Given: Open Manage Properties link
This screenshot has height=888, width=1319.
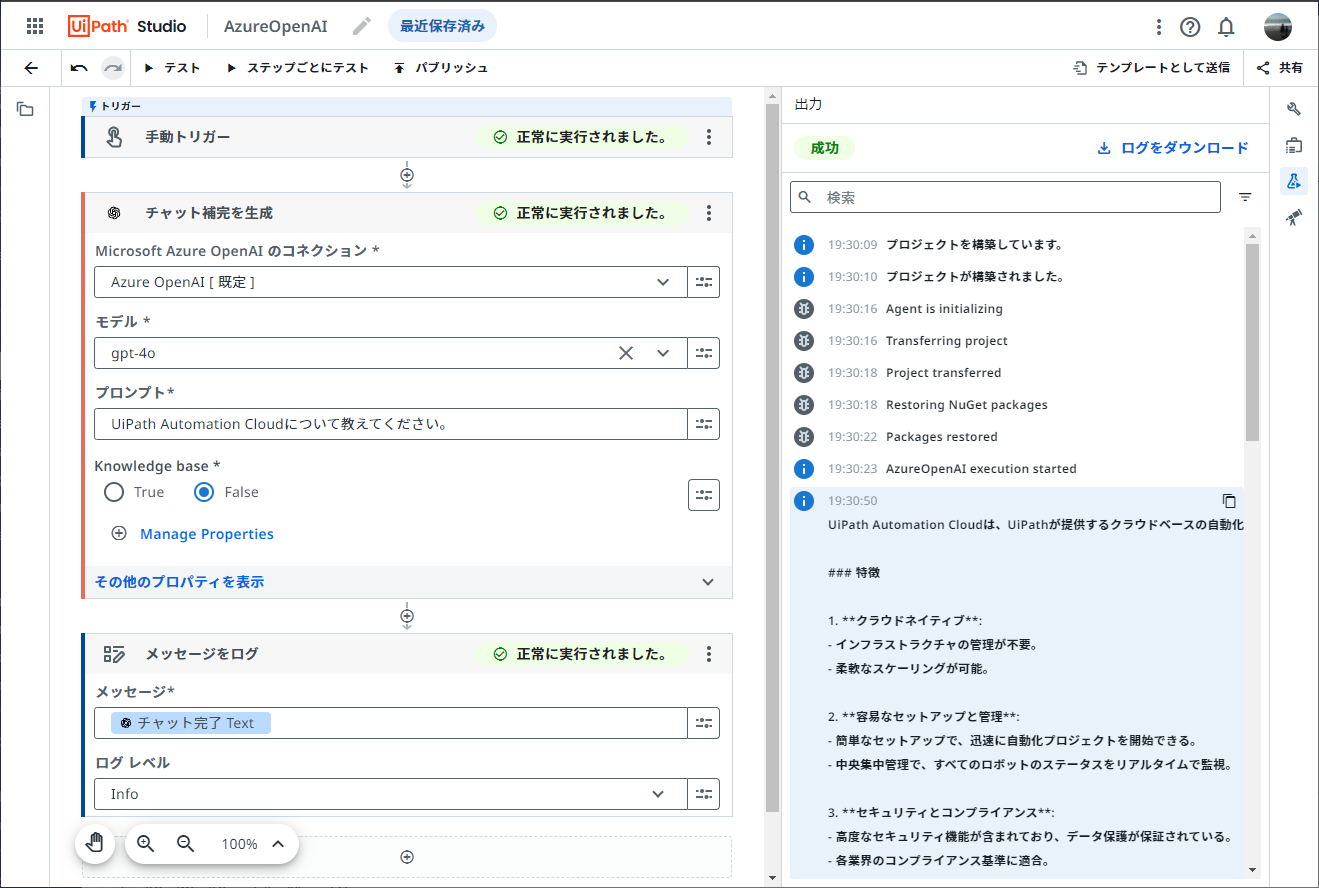Looking at the screenshot, I should 206,533.
